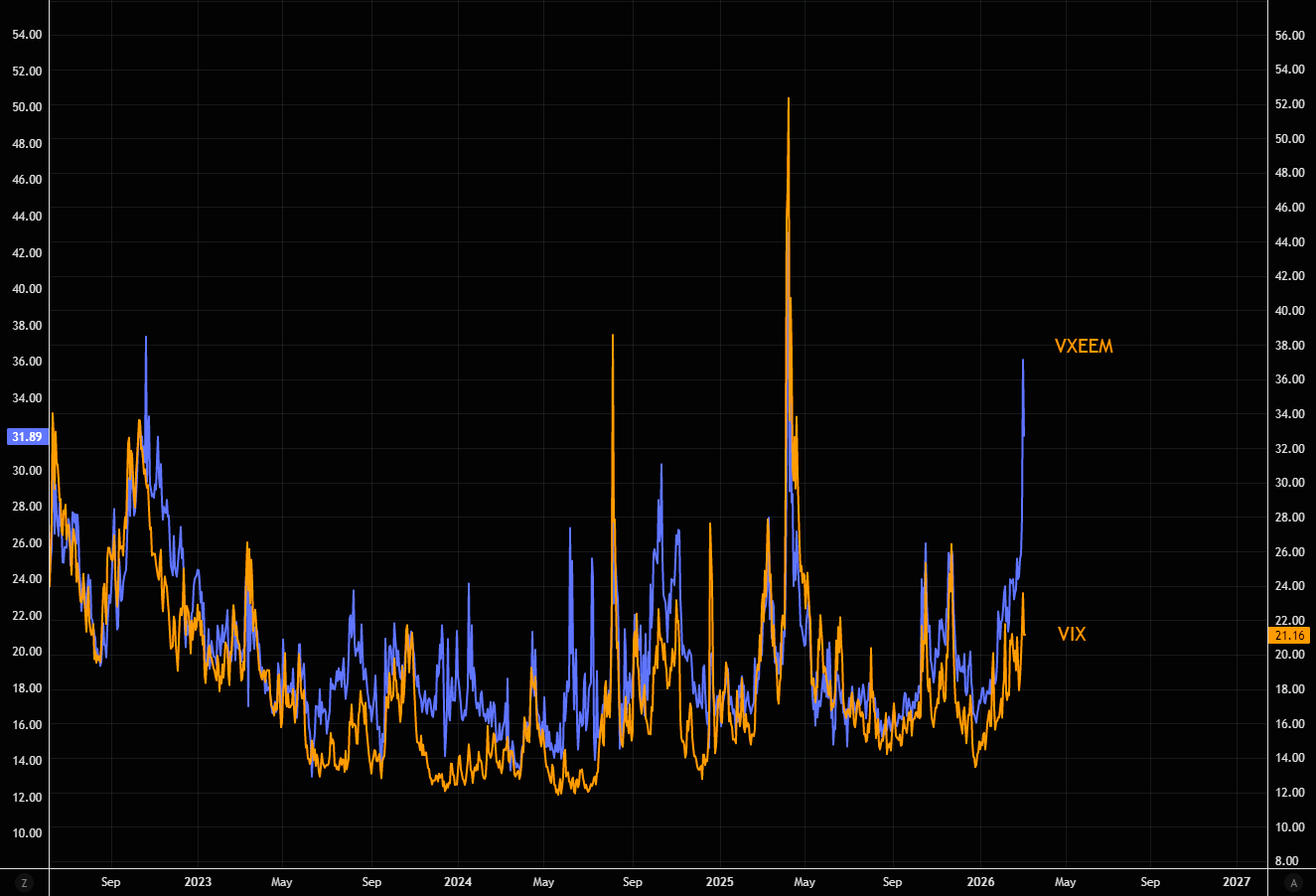Click the 2025 label on time axis
Screen dimensions: 1316x896
(719, 882)
